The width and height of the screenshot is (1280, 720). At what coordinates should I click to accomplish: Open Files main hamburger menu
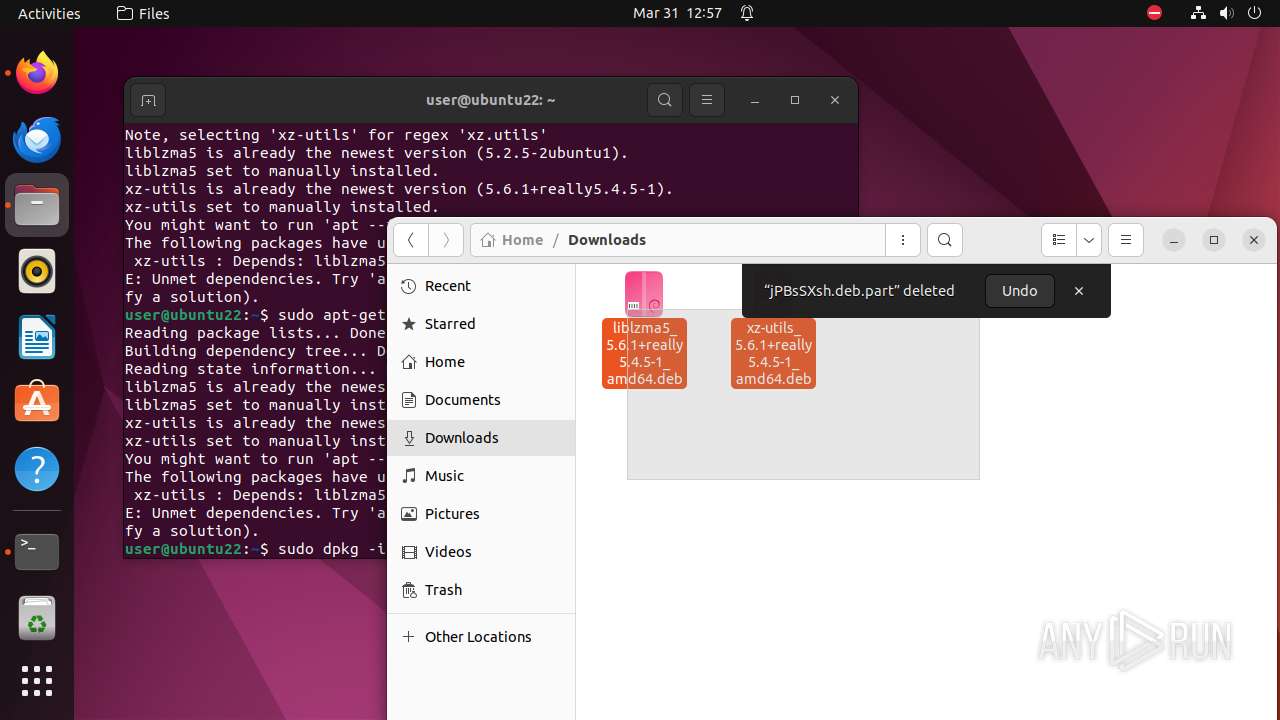(1126, 240)
